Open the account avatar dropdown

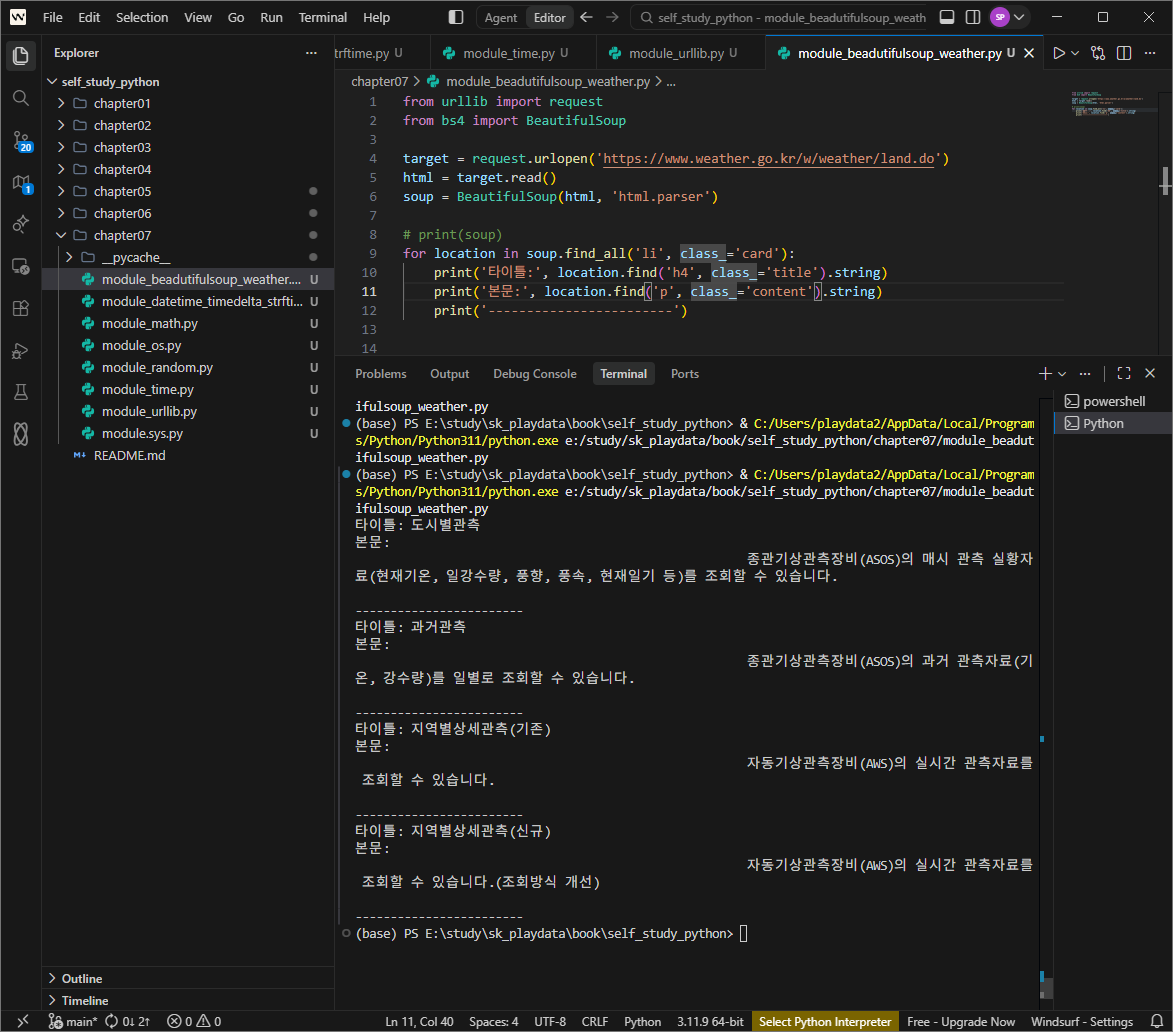1009,16
